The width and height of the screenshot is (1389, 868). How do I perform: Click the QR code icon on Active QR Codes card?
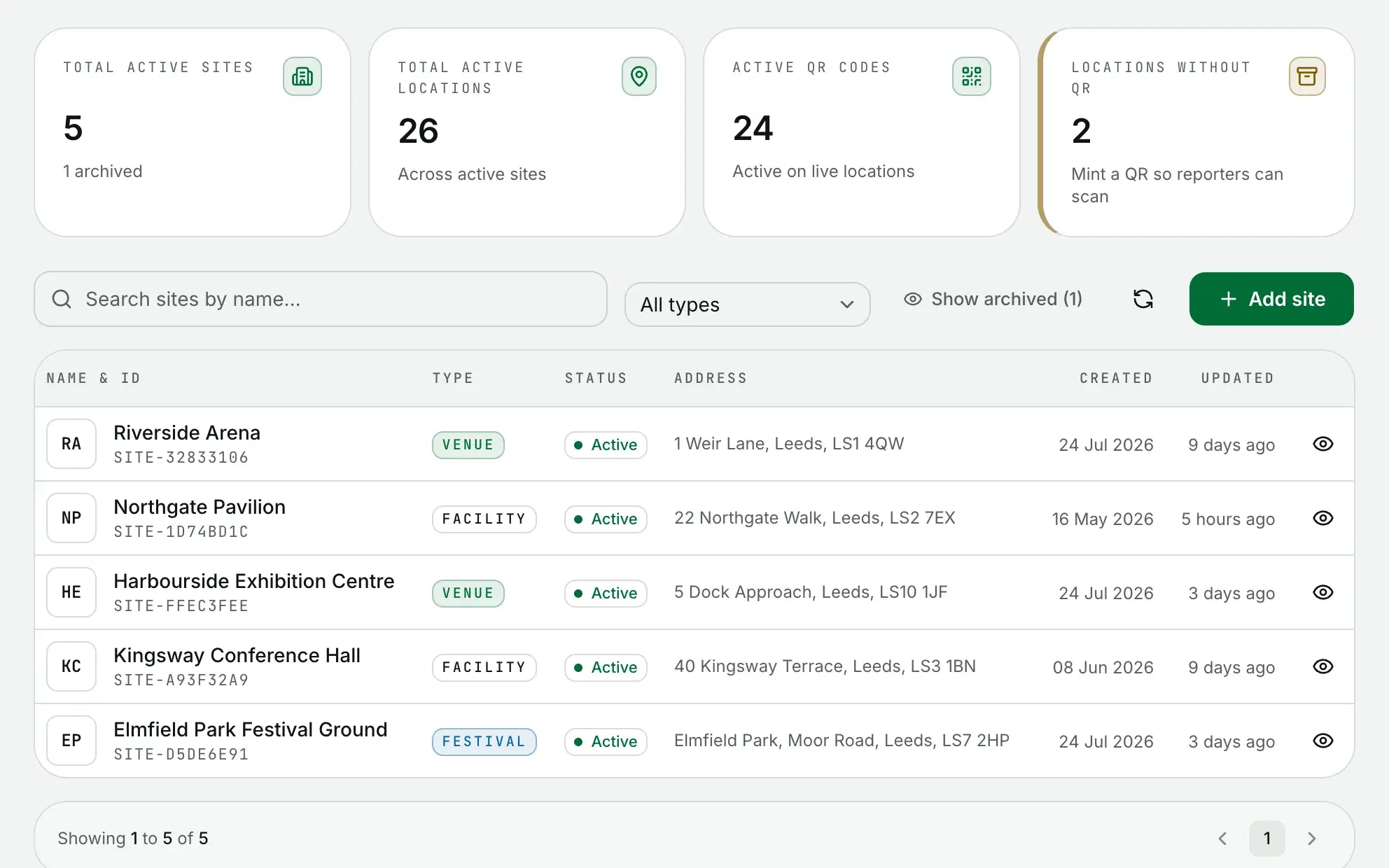(972, 76)
